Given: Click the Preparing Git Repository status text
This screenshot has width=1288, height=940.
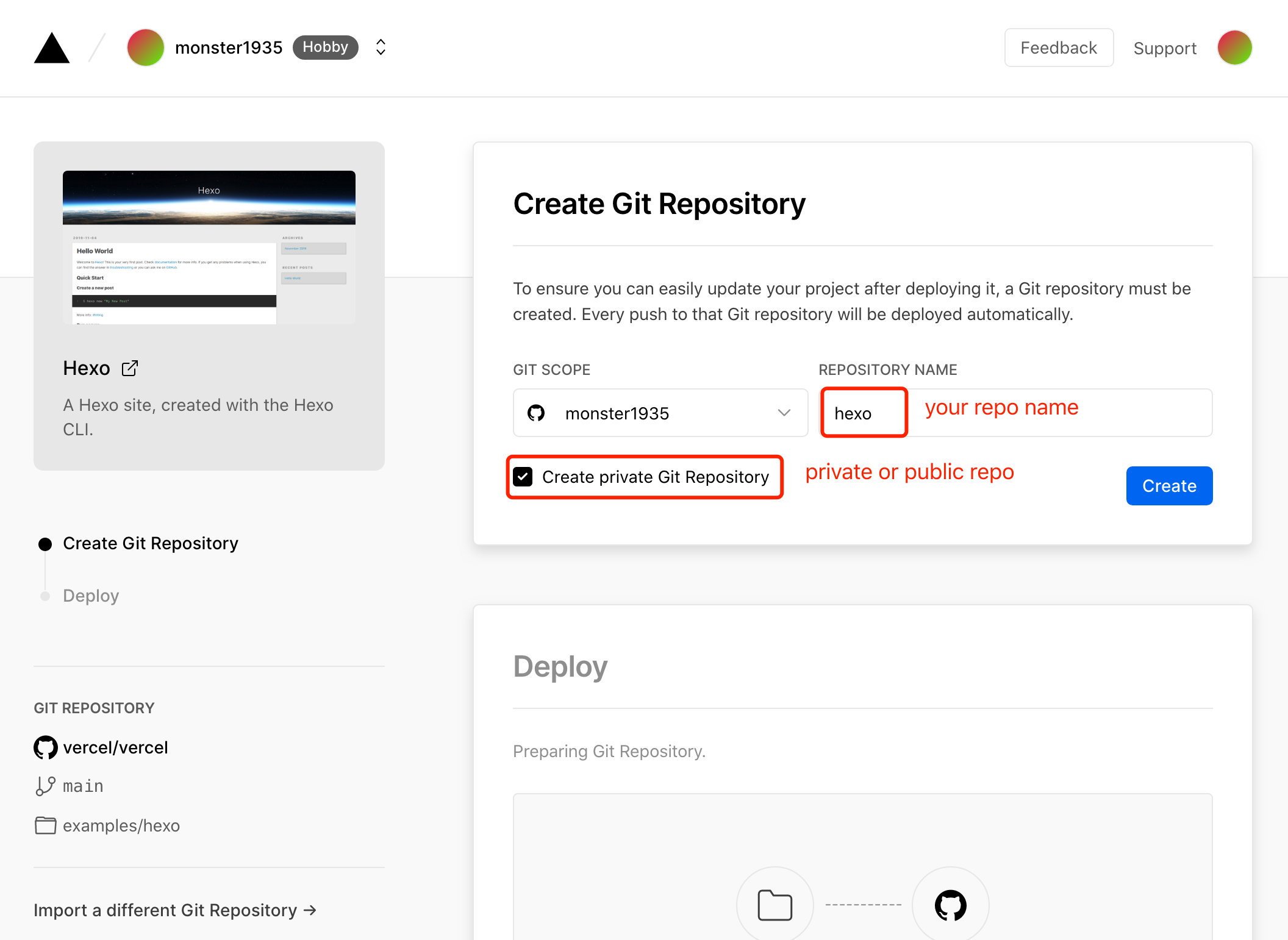Looking at the screenshot, I should pos(609,751).
